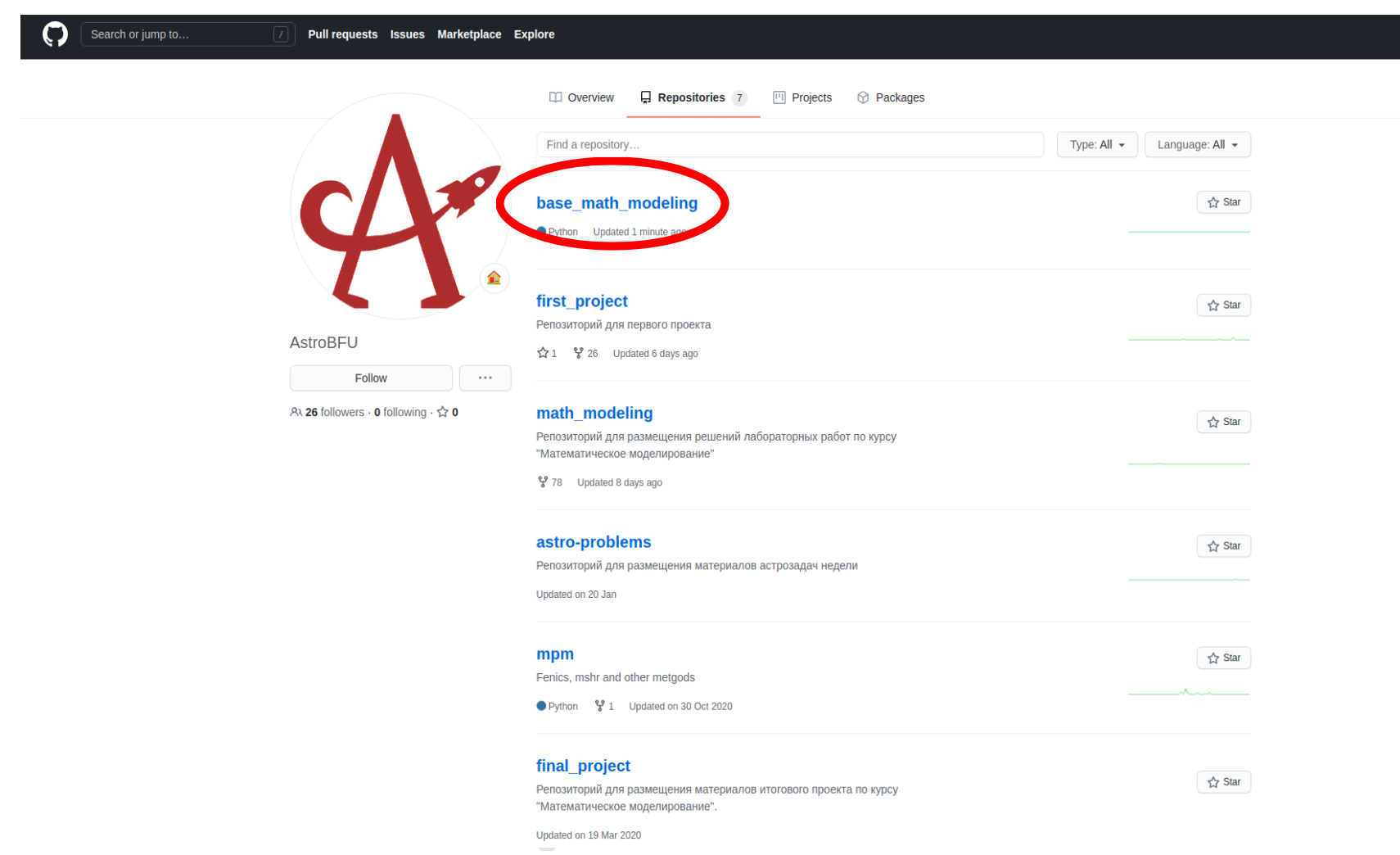This screenshot has height=855, width=1400.
Task: Open the followers people icon link
Action: click(296, 412)
